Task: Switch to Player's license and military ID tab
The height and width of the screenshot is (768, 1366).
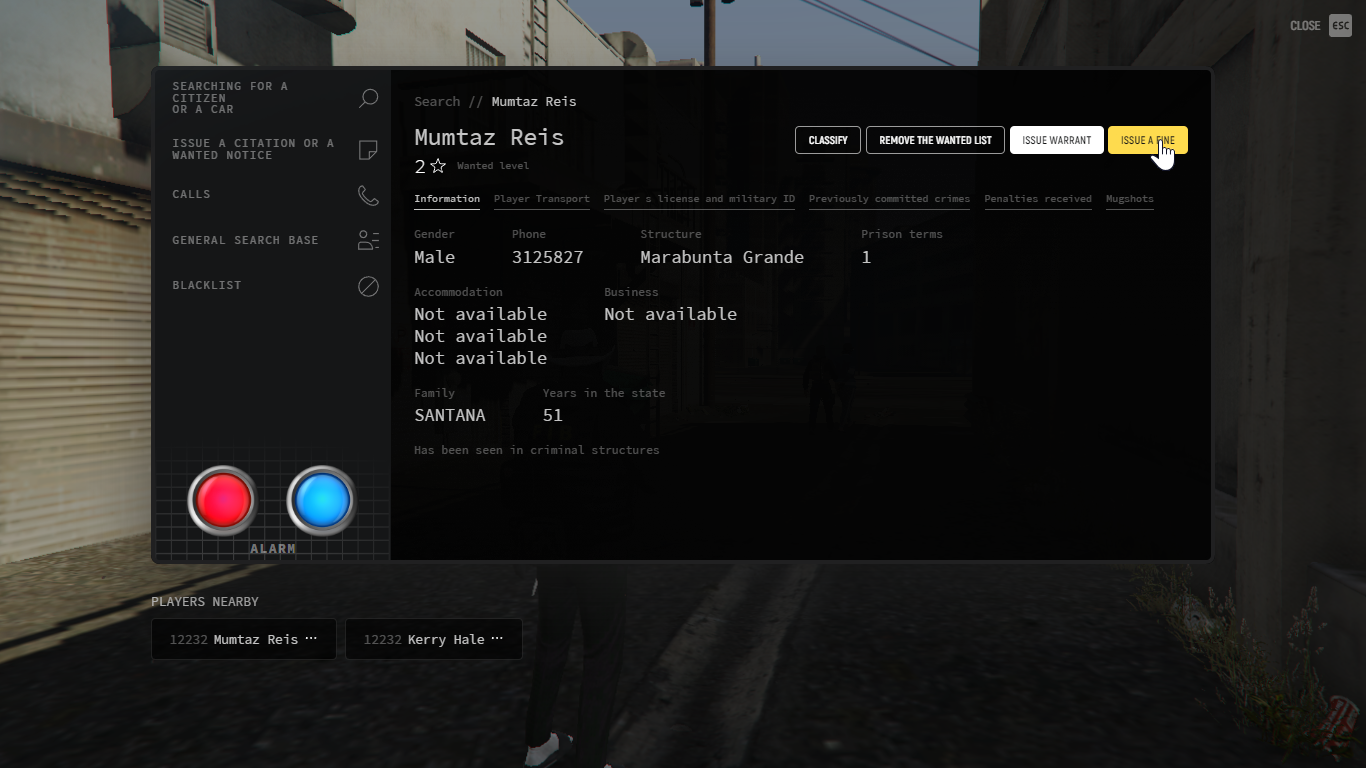Action: click(x=699, y=199)
